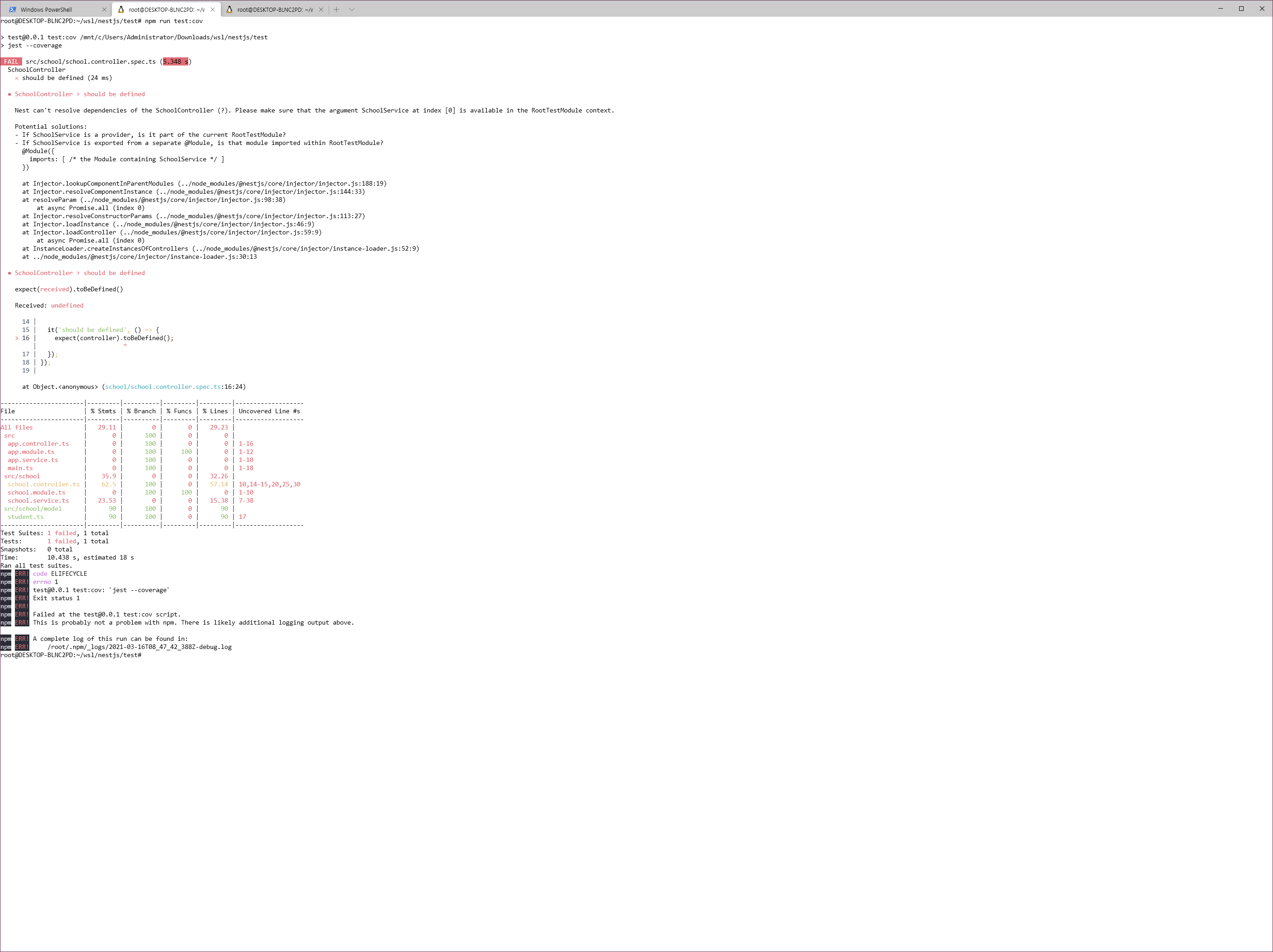Click the debug.log file path
1273x952 pixels.
click(139, 647)
